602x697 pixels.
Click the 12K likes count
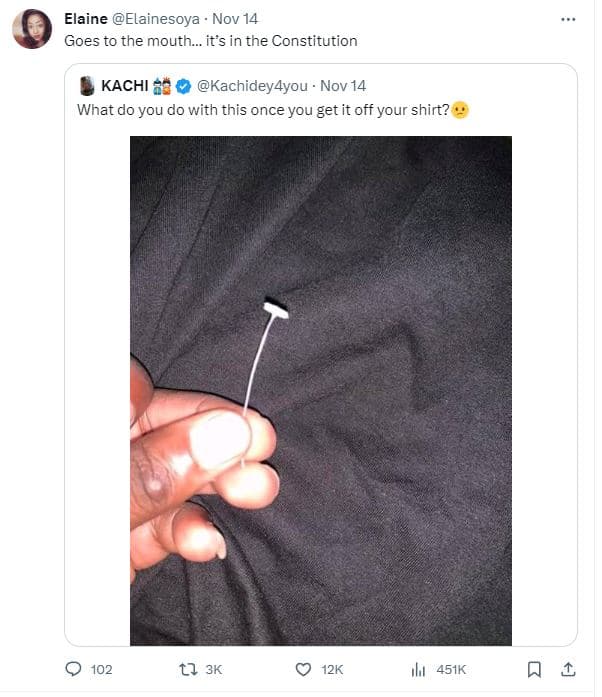[x=332, y=669]
